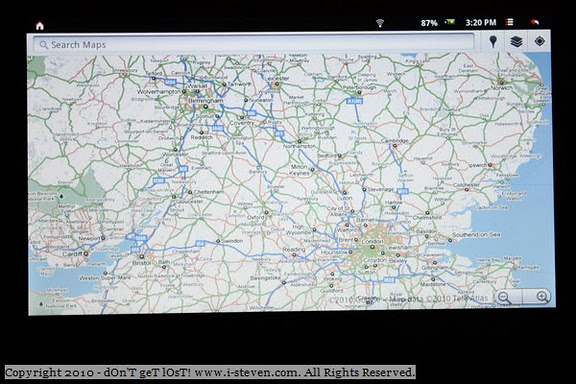Tap the Home icon in status bar

coord(40,25)
